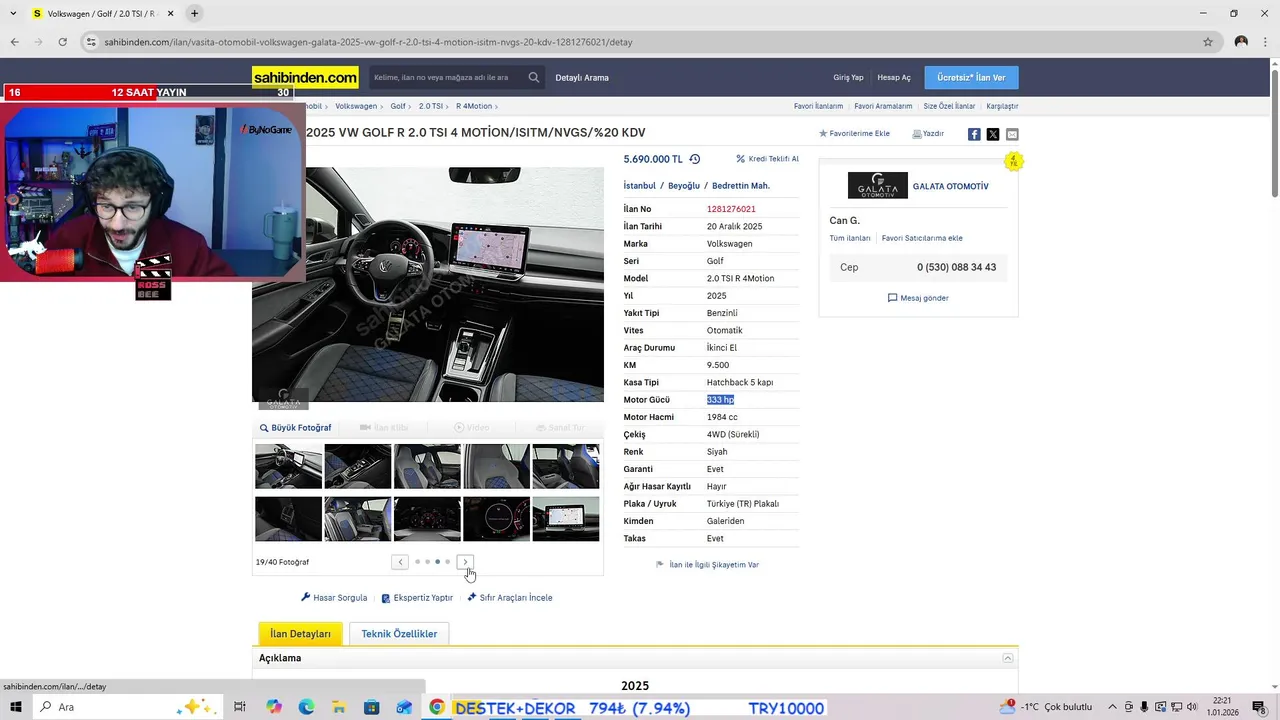Open Detaylı Arama
Viewport: 1280px width, 720px height.
[x=582, y=77]
